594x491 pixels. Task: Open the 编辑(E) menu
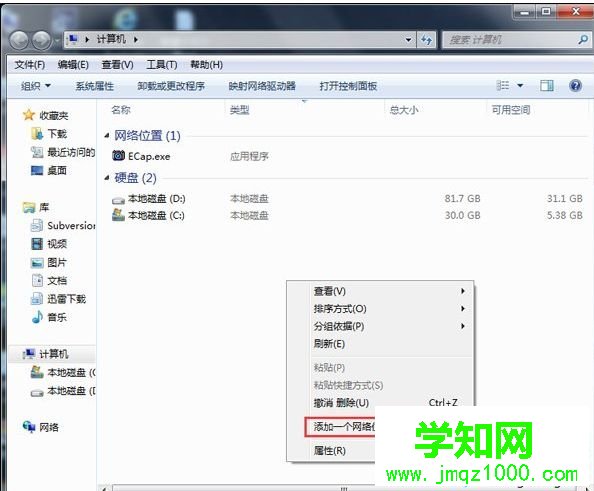coord(73,65)
